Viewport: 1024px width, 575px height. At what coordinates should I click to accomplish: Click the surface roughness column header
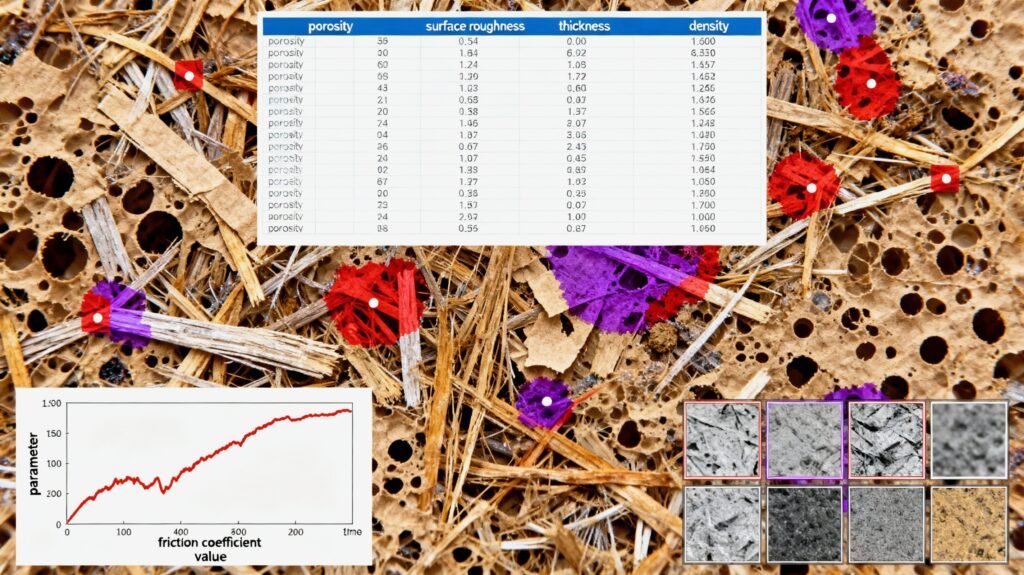tap(475, 26)
